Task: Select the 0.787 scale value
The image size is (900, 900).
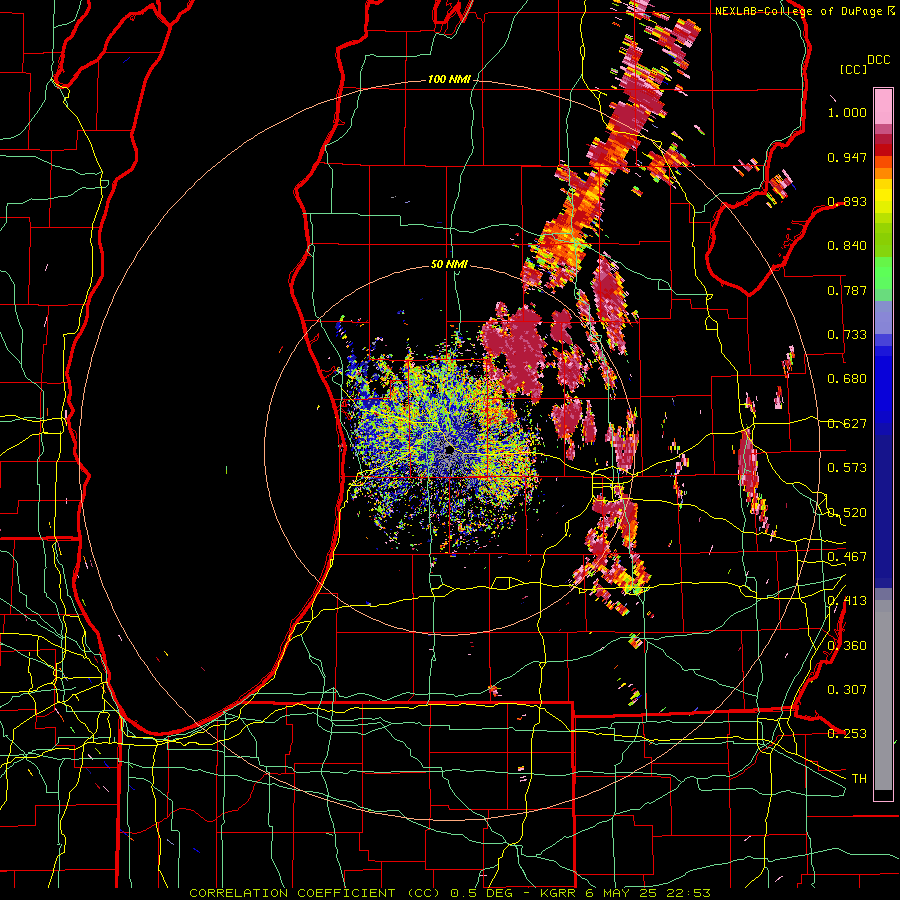Action: [x=847, y=290]
